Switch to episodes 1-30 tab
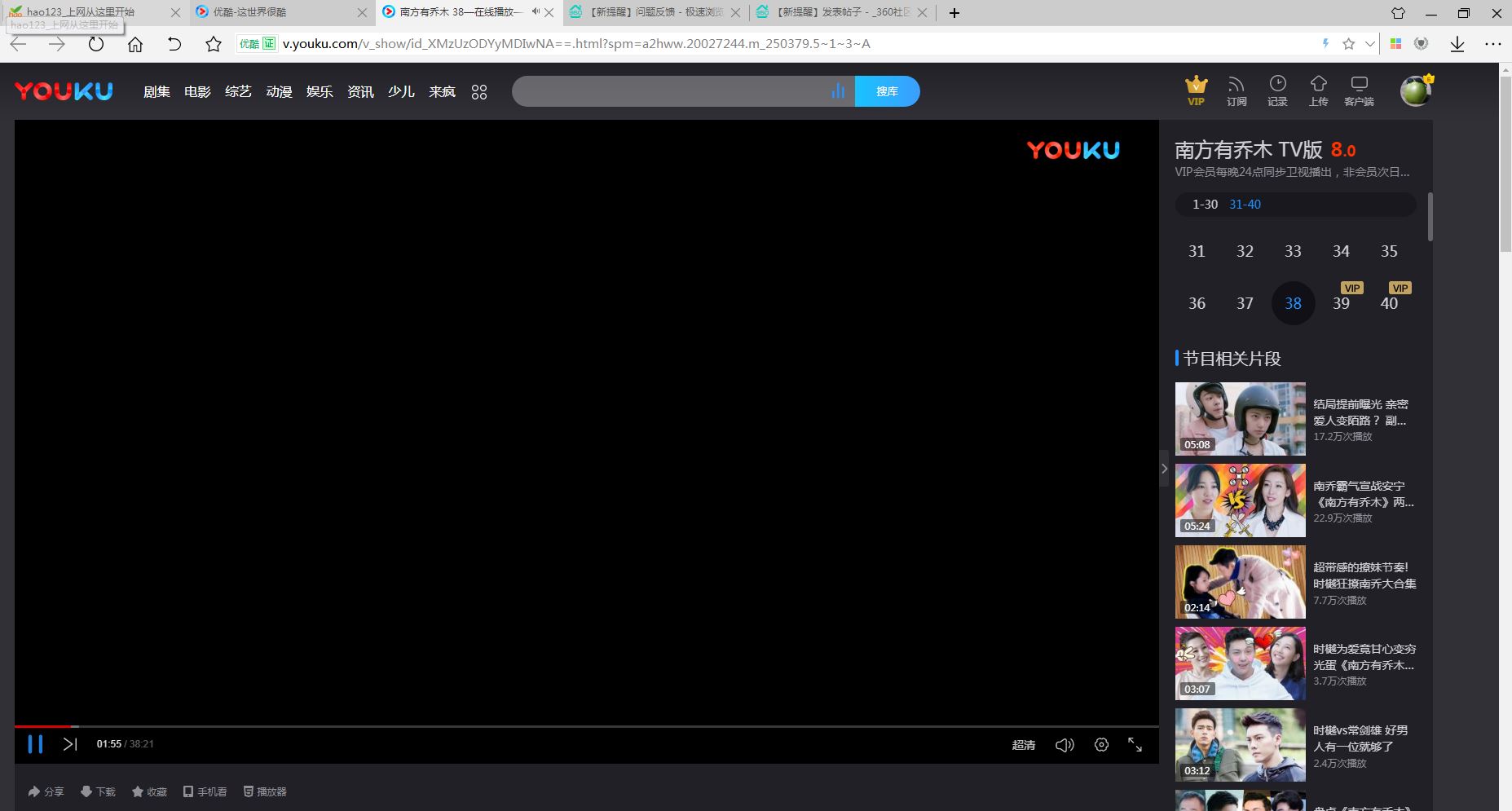This screenshot has width=1512, height=811. [x=1205, y=205]
